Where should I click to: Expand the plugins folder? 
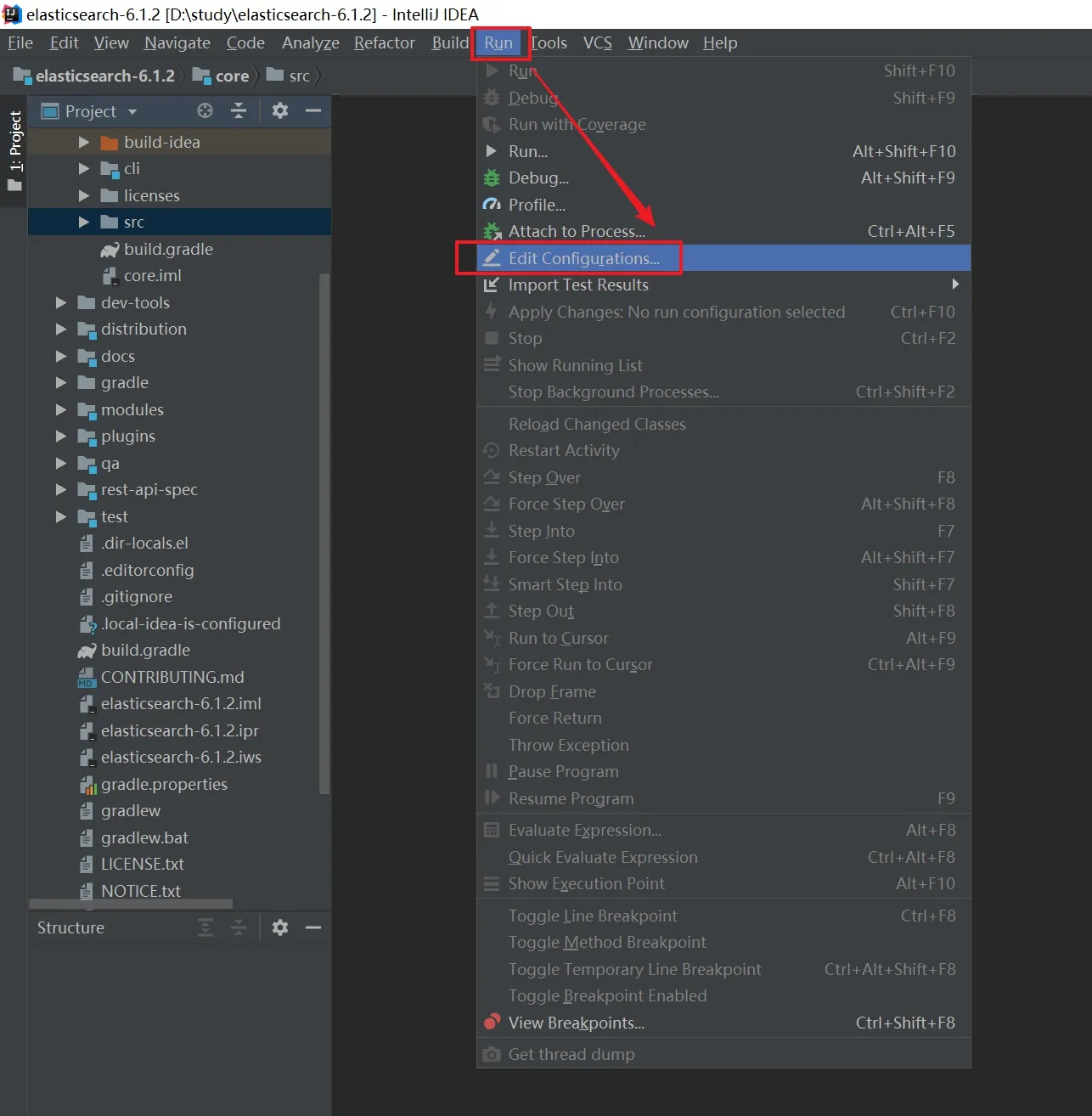click(x=60, y=436)
